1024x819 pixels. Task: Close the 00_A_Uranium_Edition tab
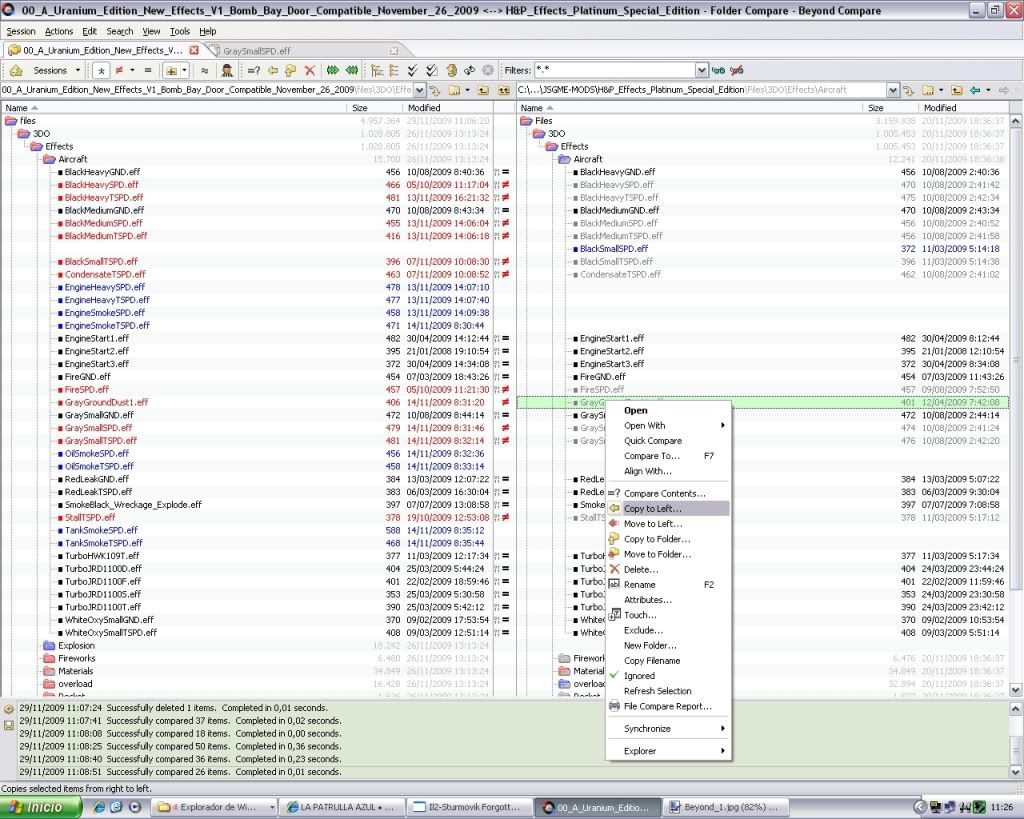coord(194,50)
